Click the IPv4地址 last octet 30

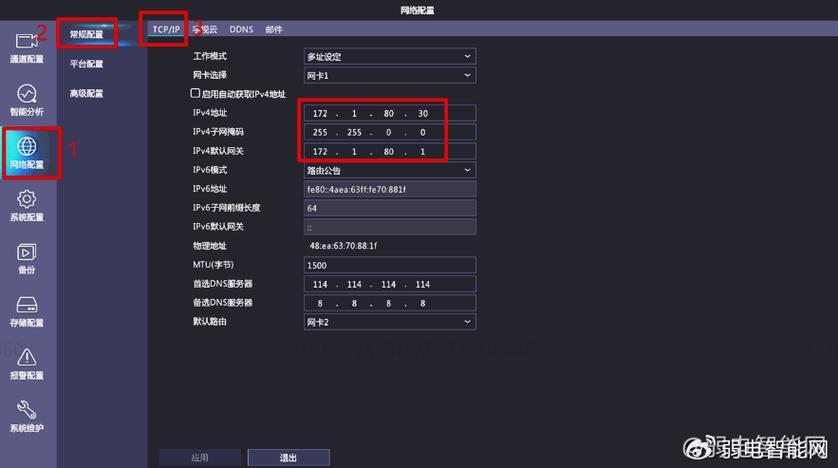tap(423, 113)
